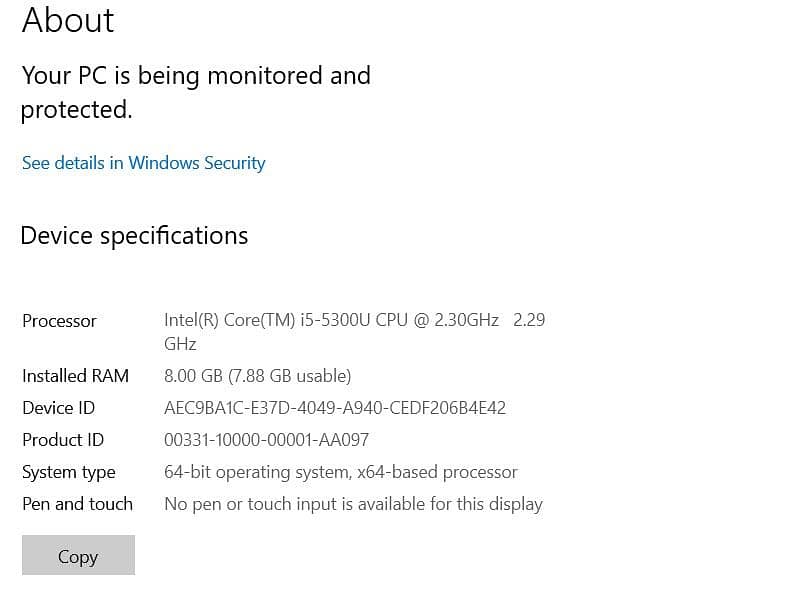Click the System type label

coord(68,472)
